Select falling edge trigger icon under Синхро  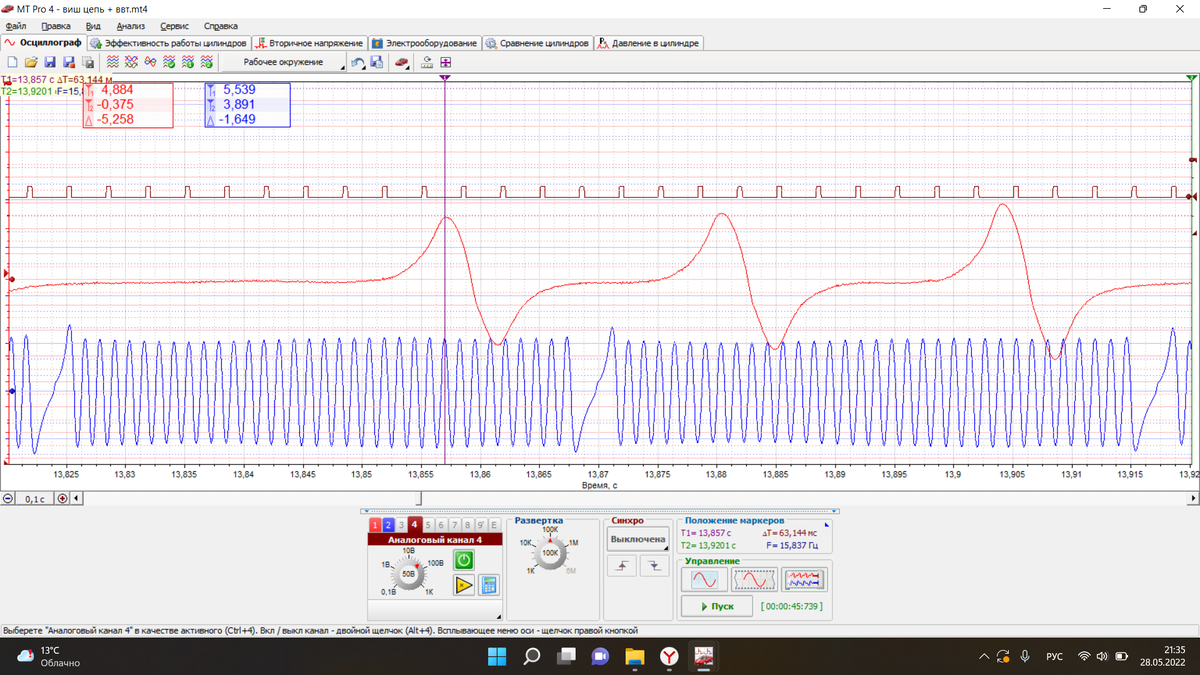pos(655,565)
